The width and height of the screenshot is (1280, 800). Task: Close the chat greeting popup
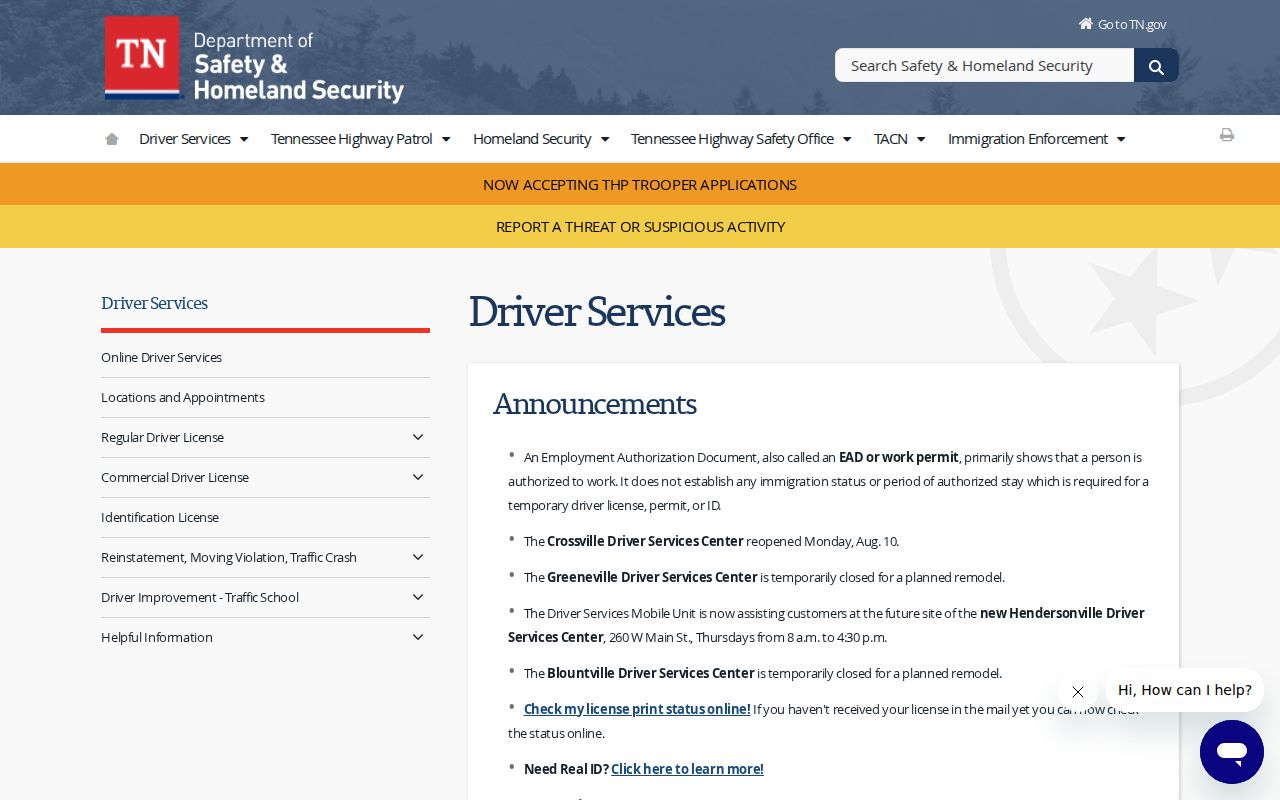click(x=1077, y=692)
